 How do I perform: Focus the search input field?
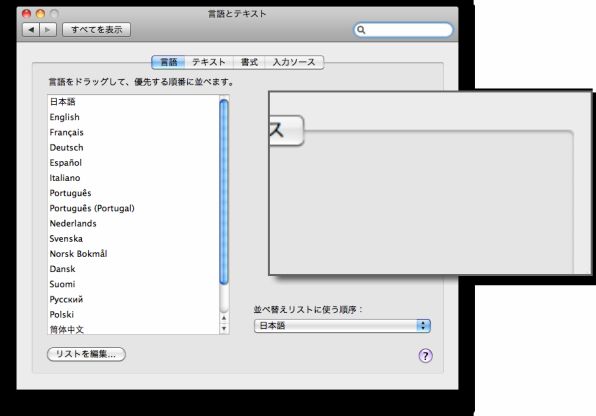[x=404, y=30]
